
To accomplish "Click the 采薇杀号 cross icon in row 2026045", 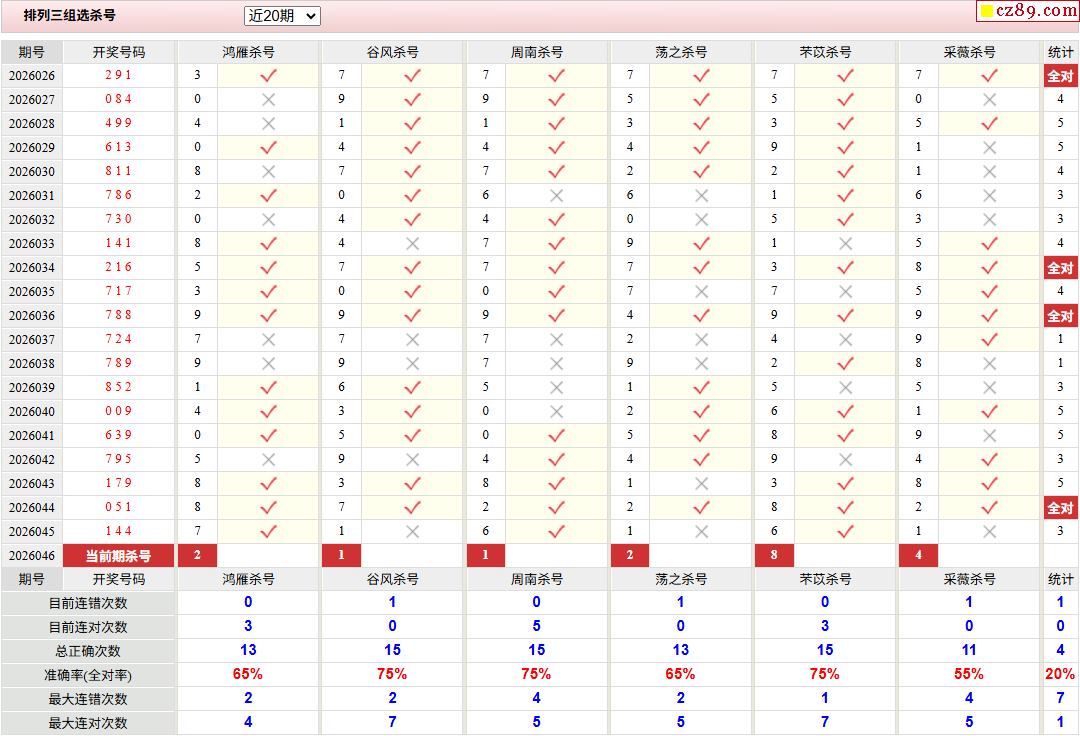I will pos(989,531).
